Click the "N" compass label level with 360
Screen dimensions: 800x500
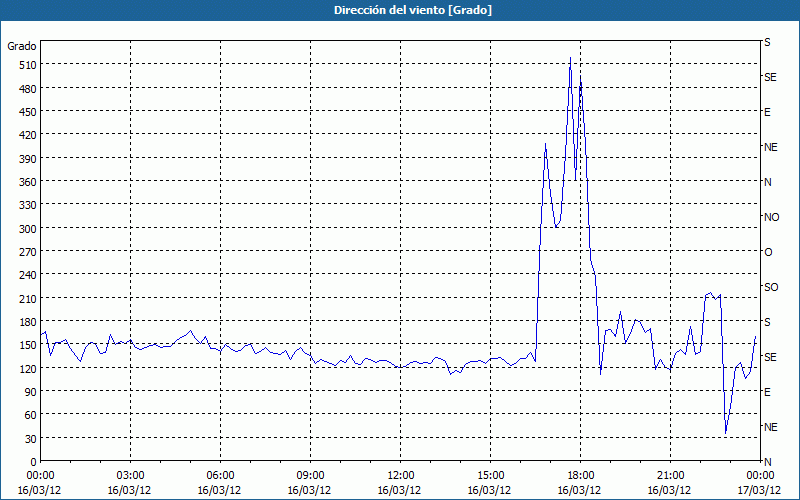coord(767,182)
